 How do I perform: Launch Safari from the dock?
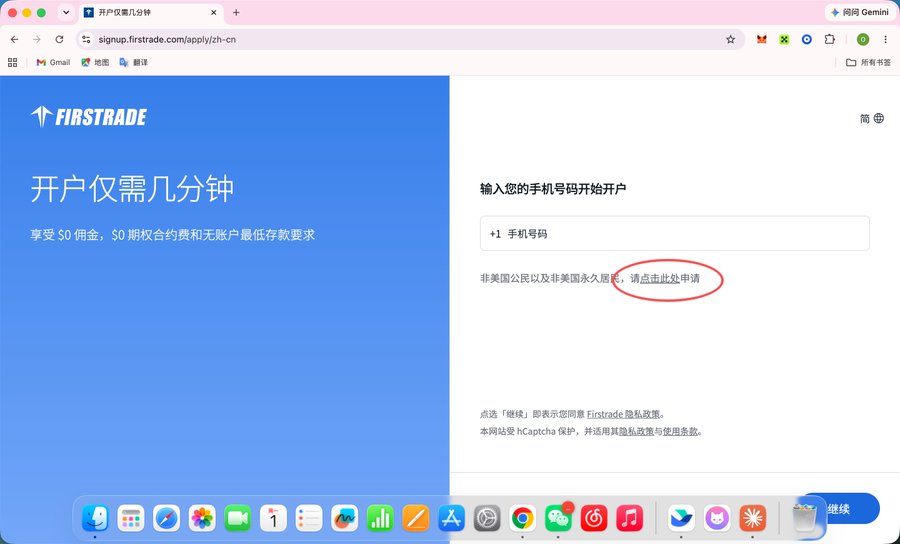[166, 519]
